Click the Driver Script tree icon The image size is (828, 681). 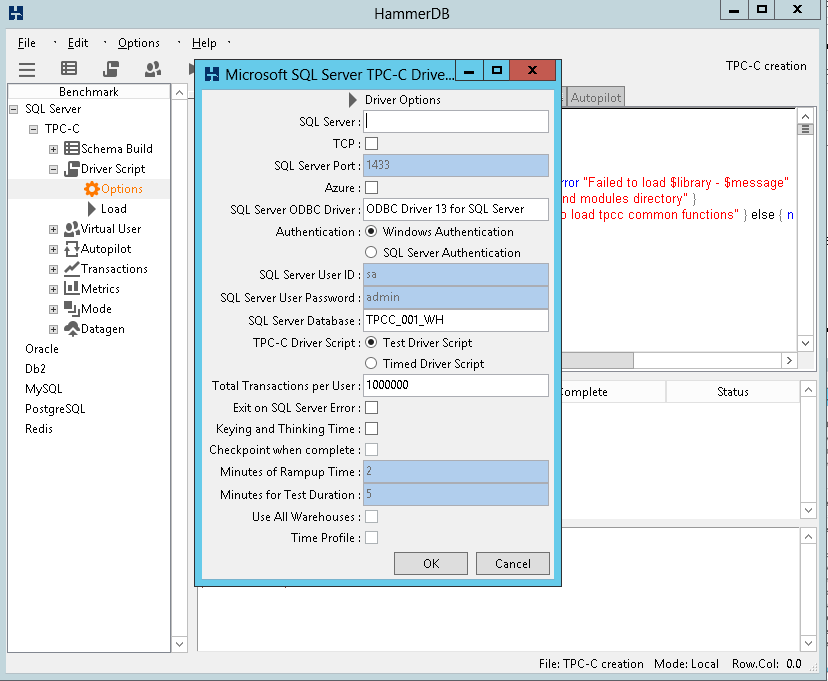pyautogui.click(x=72, y=169)
